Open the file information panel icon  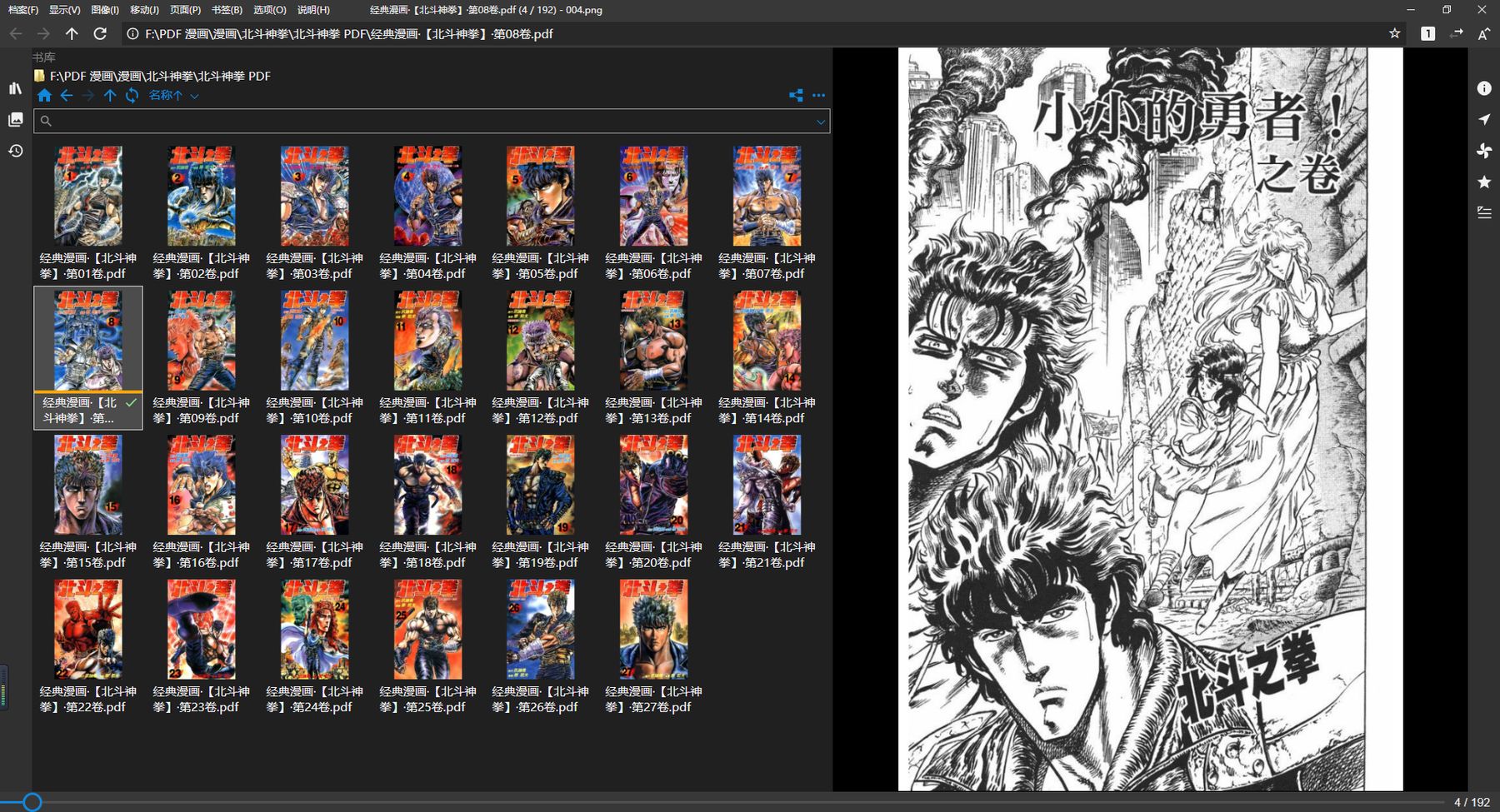[x=1484, y=88]
